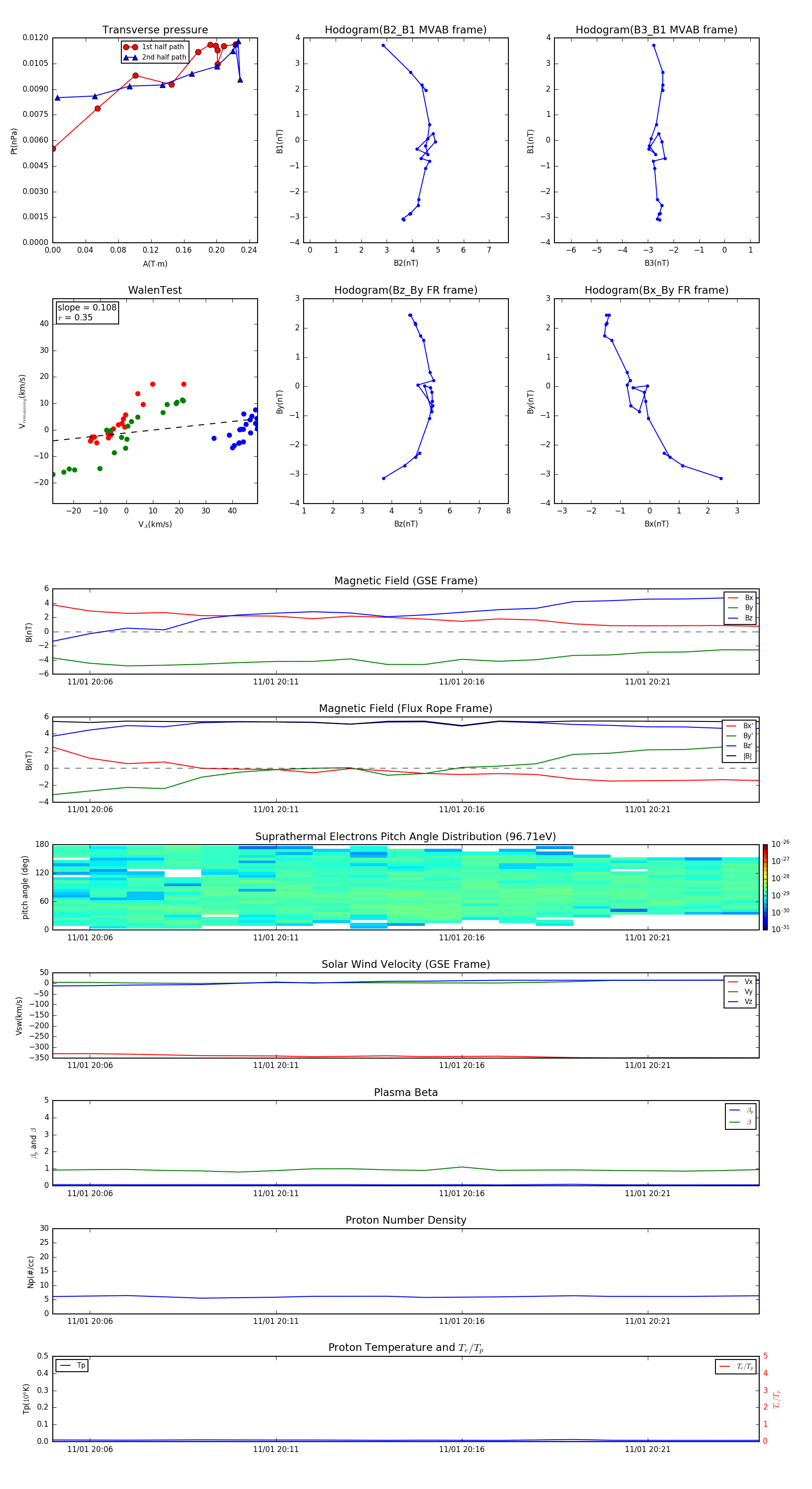The width and height of the screenshot is (812, 1489).
Task: Click the 'VA(km/s)' x-axis label
Action: coord(155,524)
